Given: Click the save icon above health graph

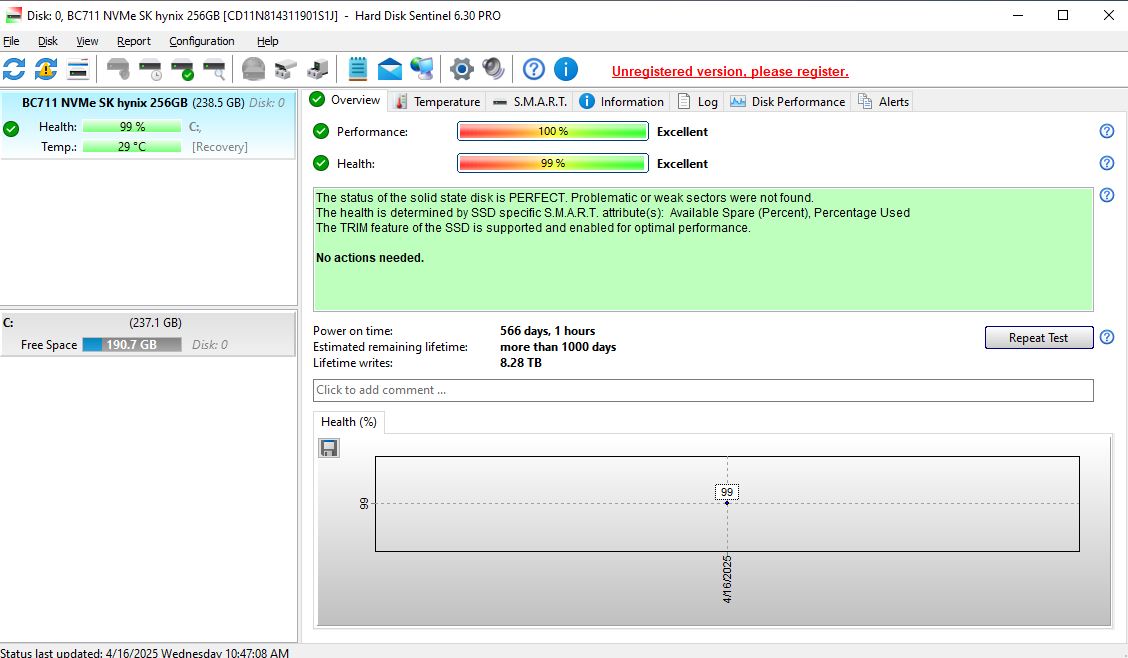Looking at the screenshot, I should [329, 448].
